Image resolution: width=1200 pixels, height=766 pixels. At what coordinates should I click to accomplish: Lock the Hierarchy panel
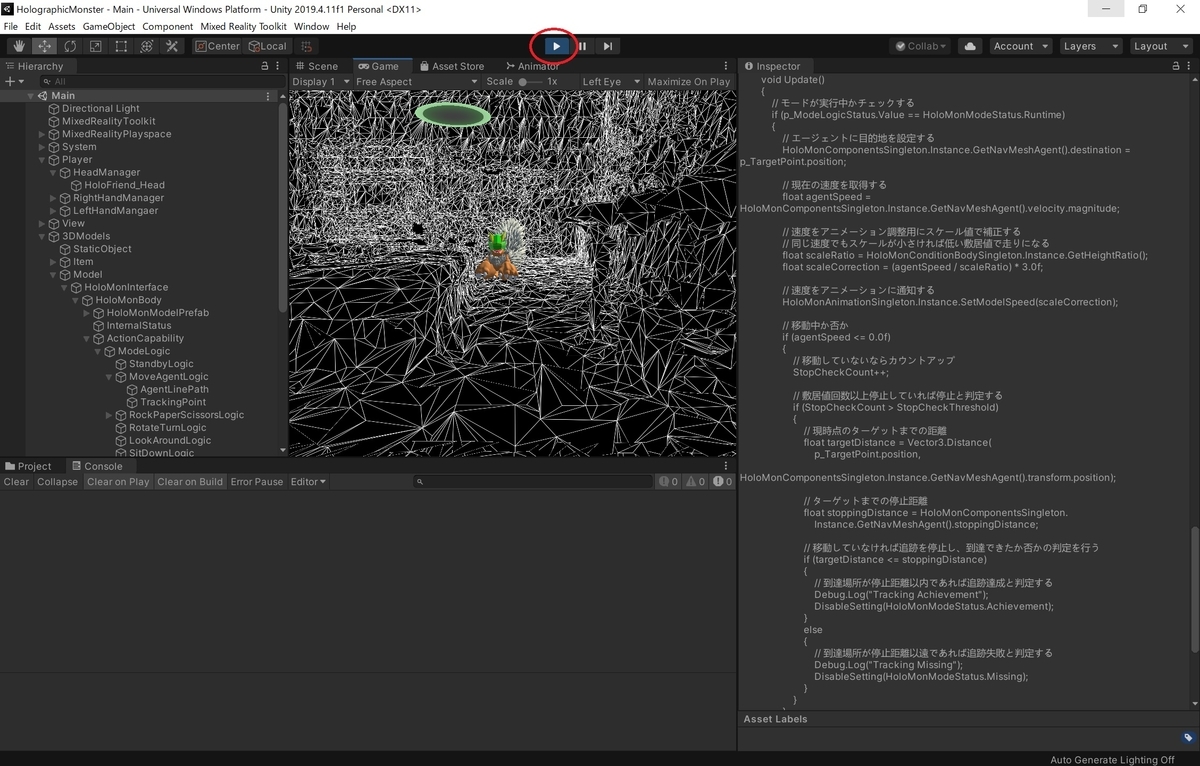pos(264,66)
